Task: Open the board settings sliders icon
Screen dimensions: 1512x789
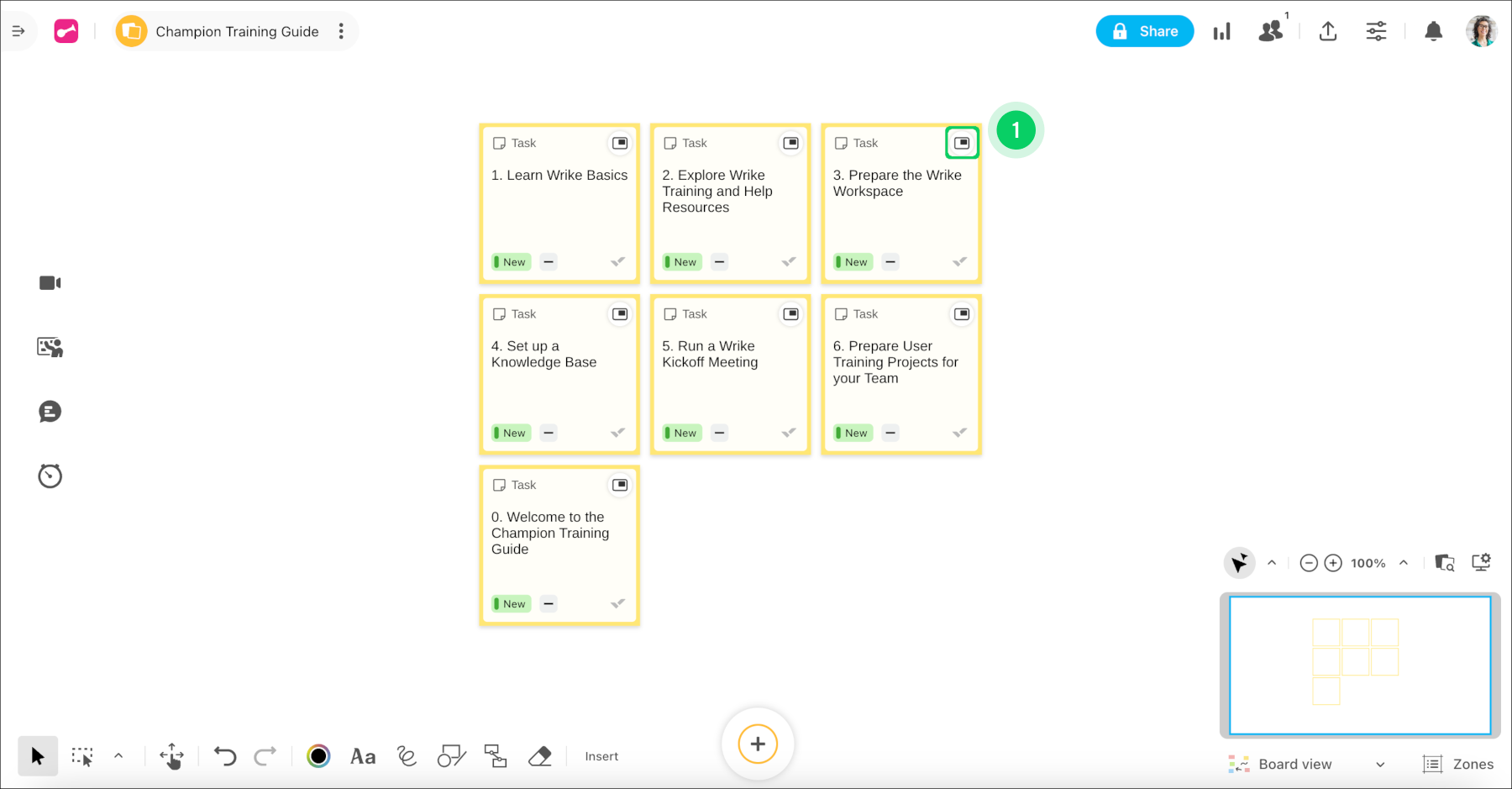Action: 1376,31
